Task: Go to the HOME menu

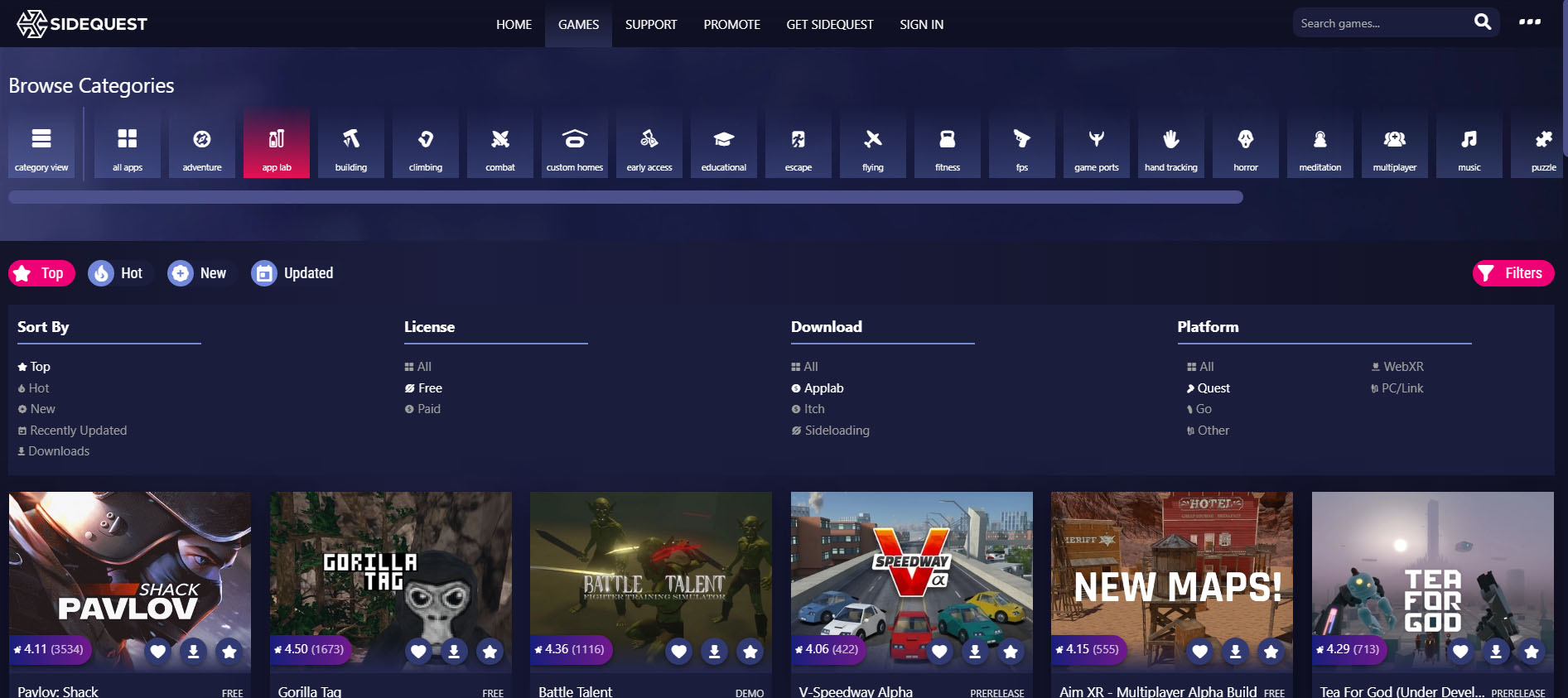Action: [514, 24]
